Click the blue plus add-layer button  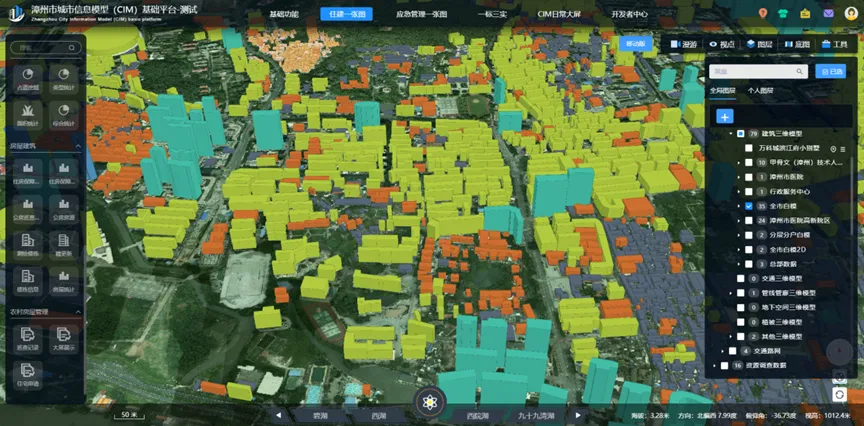coord(725,117)
